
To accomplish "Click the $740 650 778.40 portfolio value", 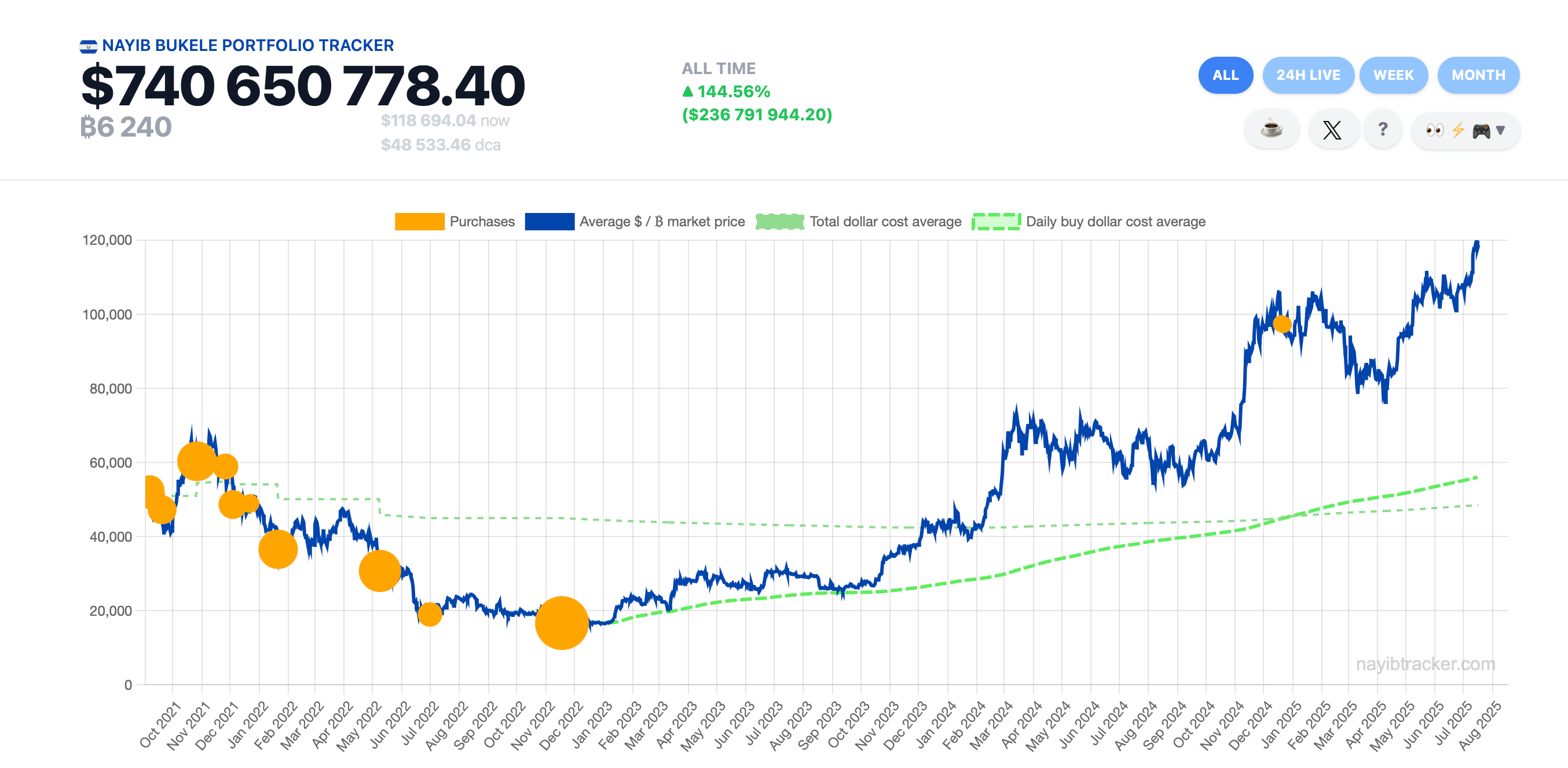I will point(302,86).
